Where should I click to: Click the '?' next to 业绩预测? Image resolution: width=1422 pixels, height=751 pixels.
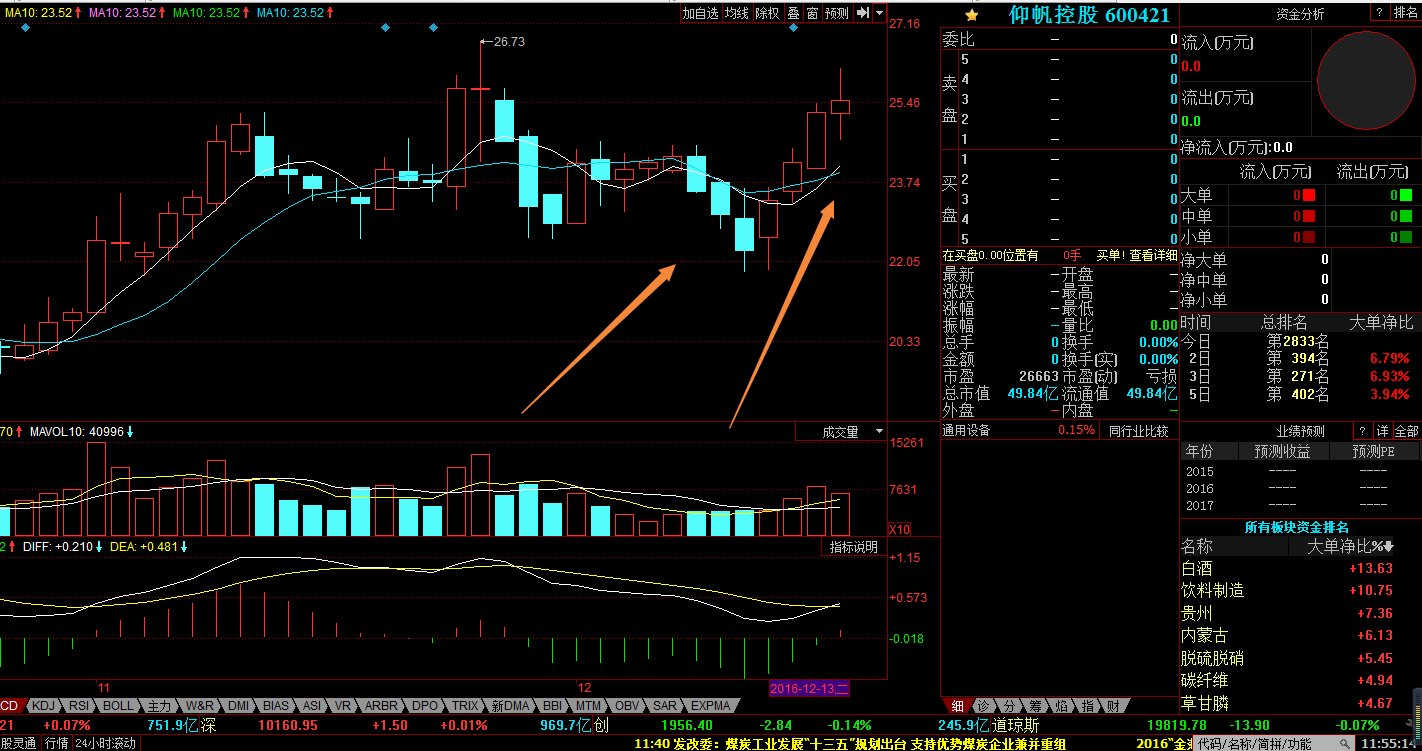[x=1361, y=431]
